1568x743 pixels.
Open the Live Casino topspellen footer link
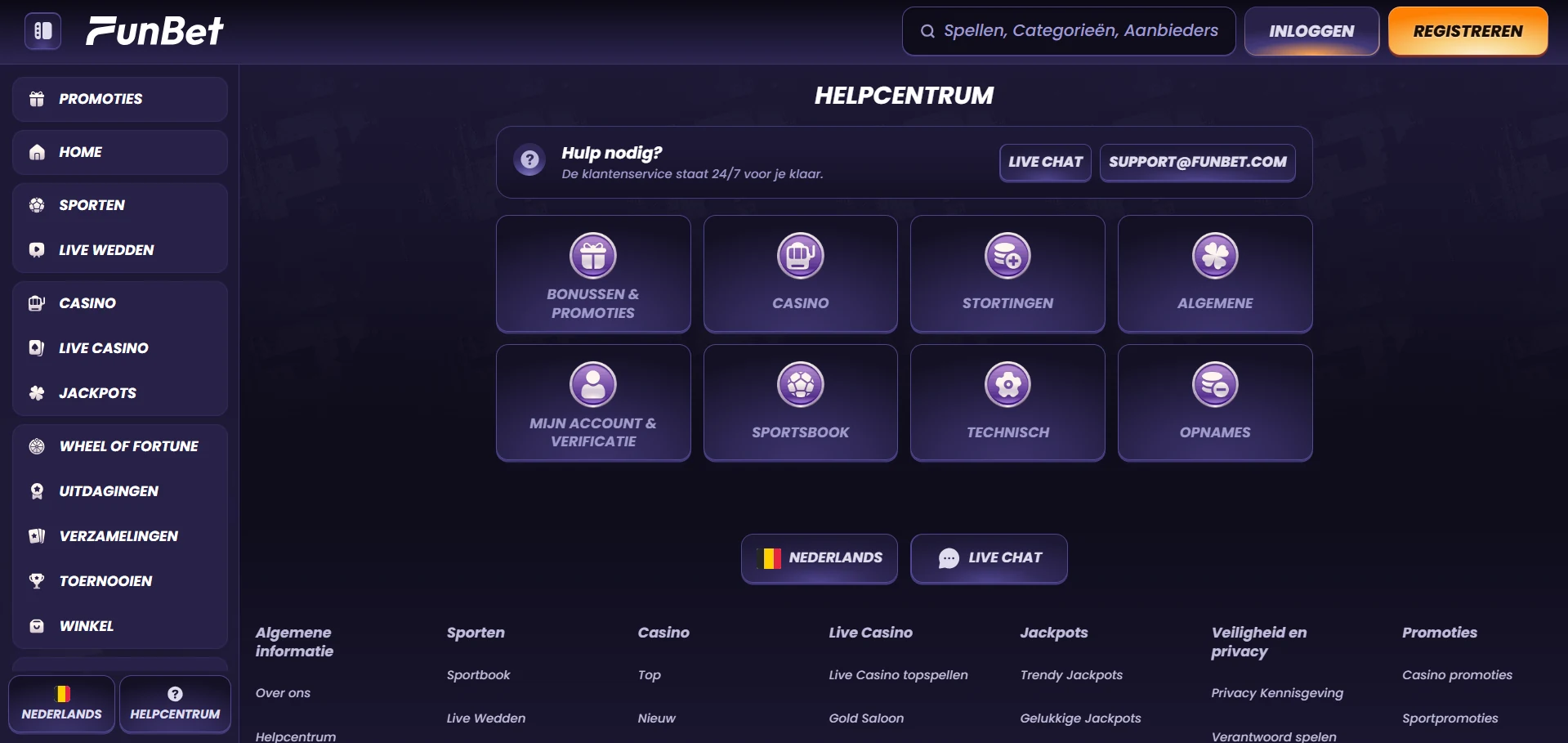click(x=898, y=675)
